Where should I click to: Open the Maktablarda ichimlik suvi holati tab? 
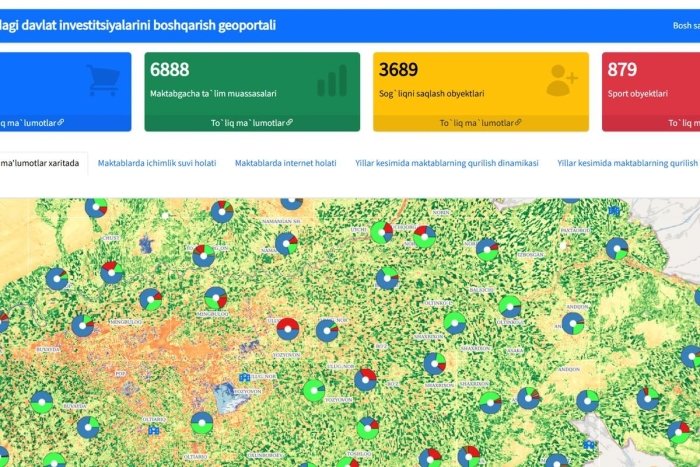point(157,163)
